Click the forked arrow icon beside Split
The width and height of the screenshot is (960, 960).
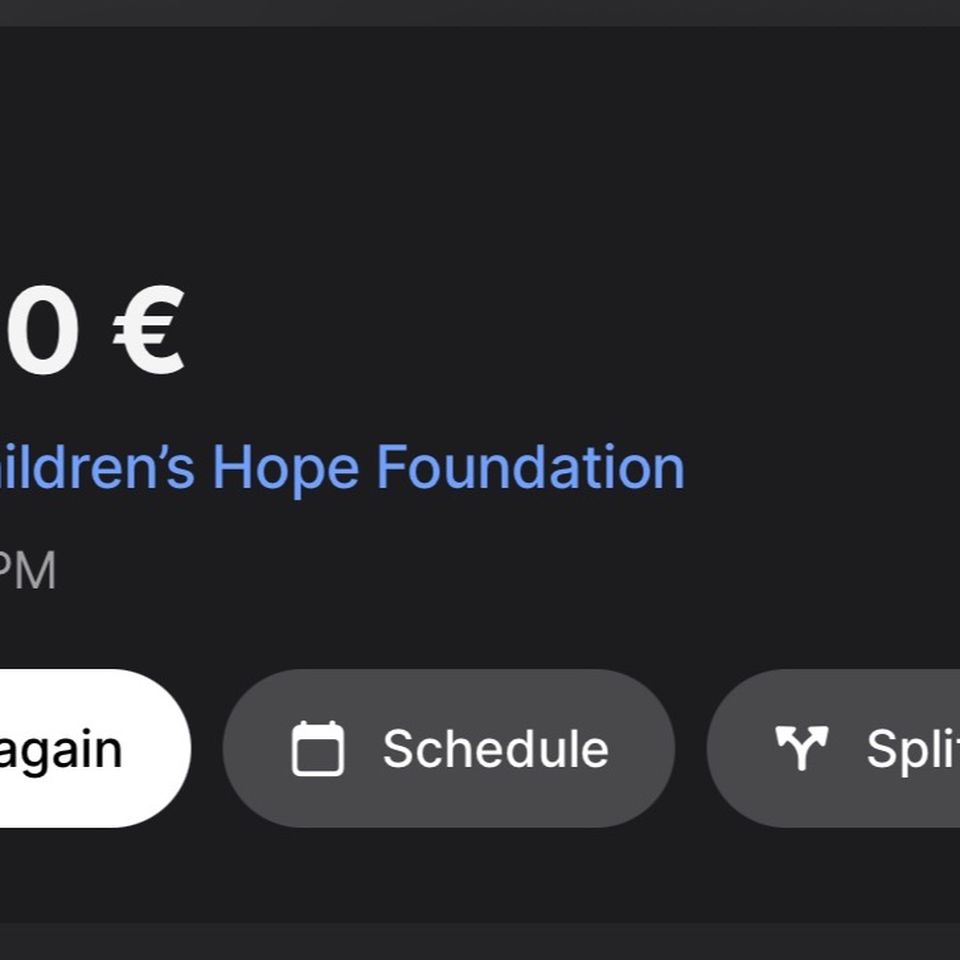(x=801, y=748)
